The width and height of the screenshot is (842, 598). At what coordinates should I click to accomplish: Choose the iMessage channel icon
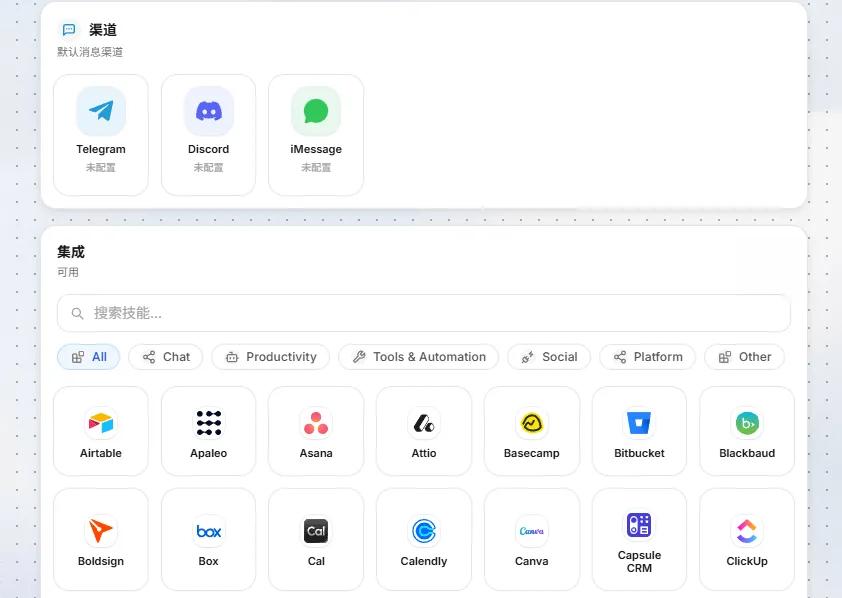tap(316, 111)
